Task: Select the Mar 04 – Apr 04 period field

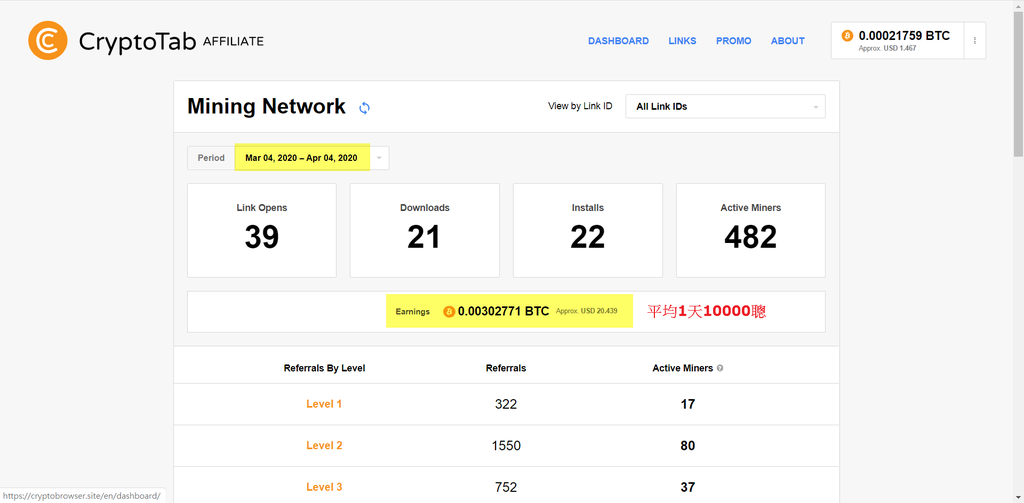Action: 302,158
